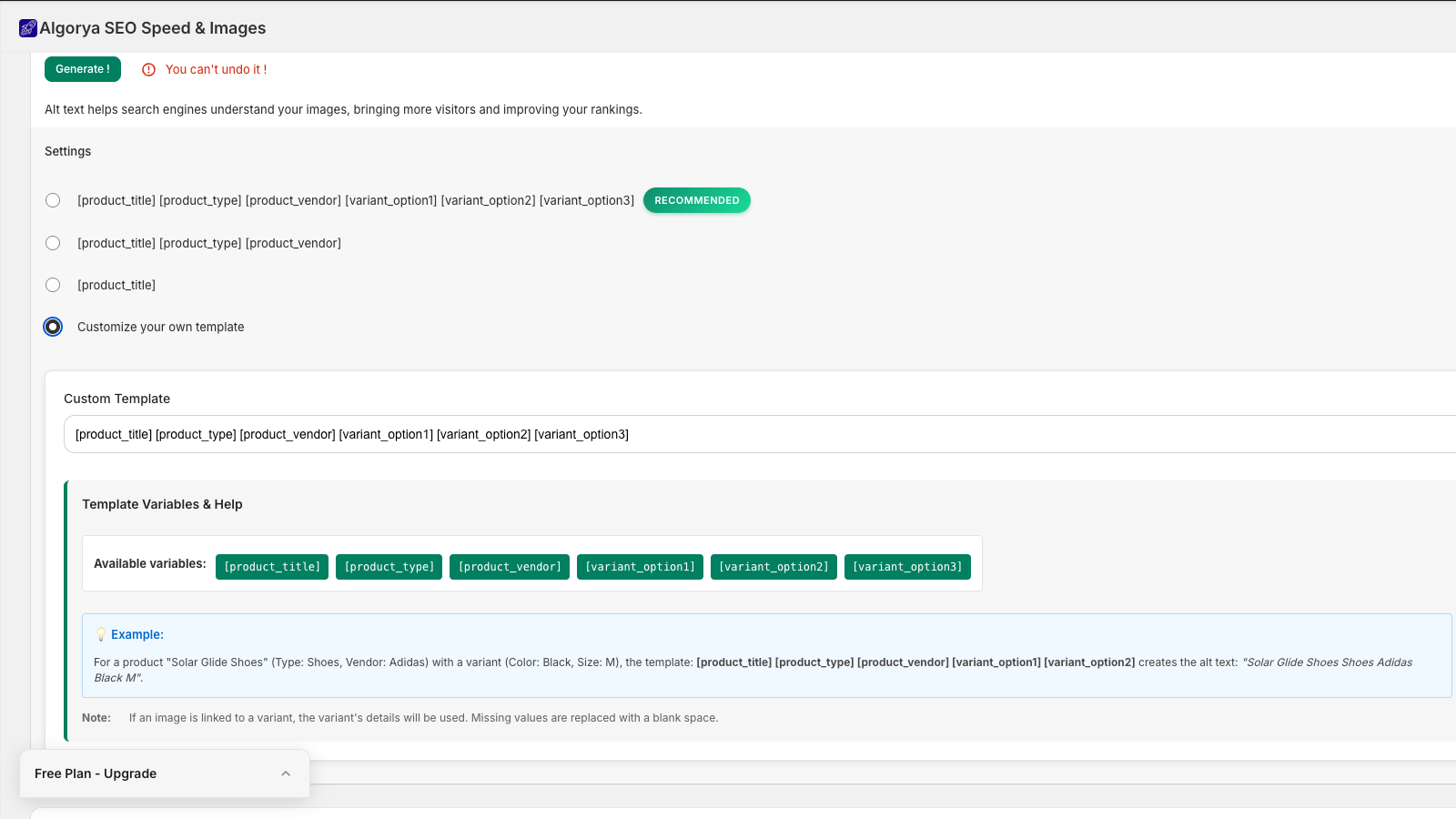Click the Template Variables & Help heading
Viewport: 1456px width, 819px height.
coord(162,504)
